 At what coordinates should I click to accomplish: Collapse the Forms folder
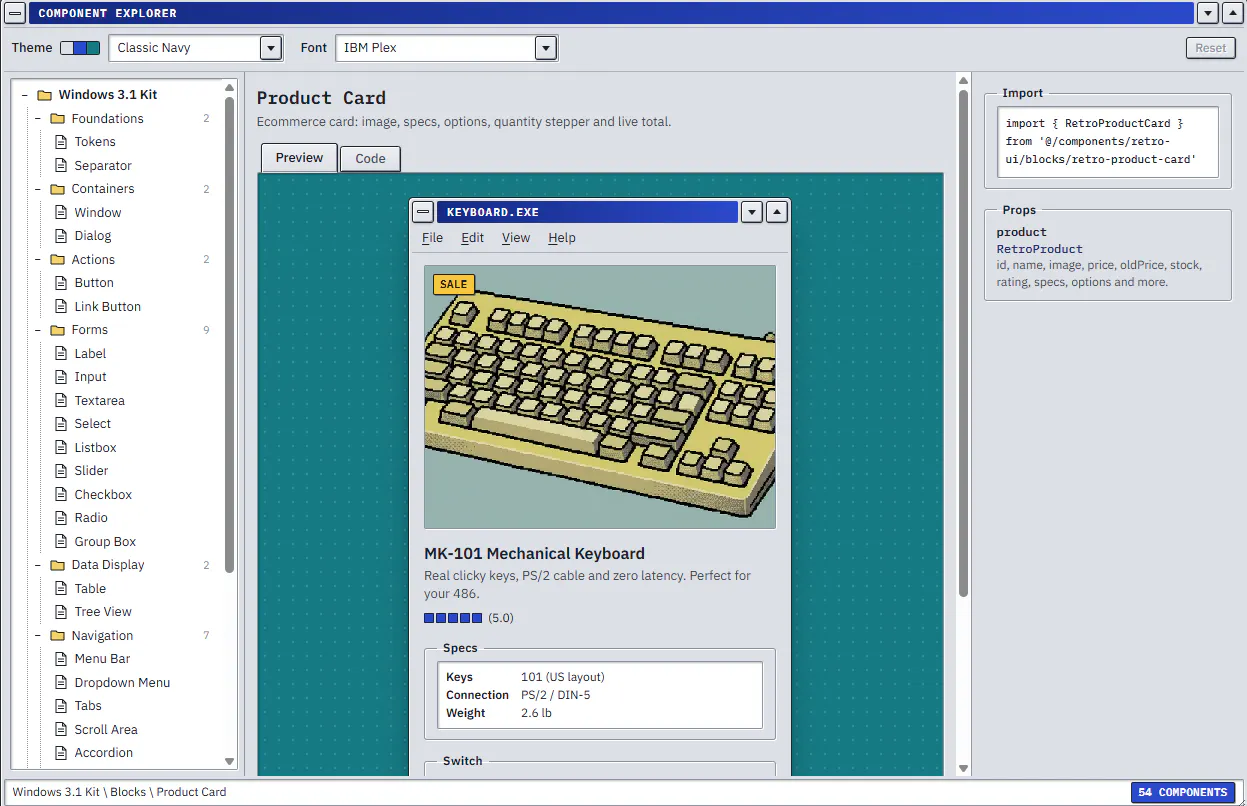tap(37, 330)
